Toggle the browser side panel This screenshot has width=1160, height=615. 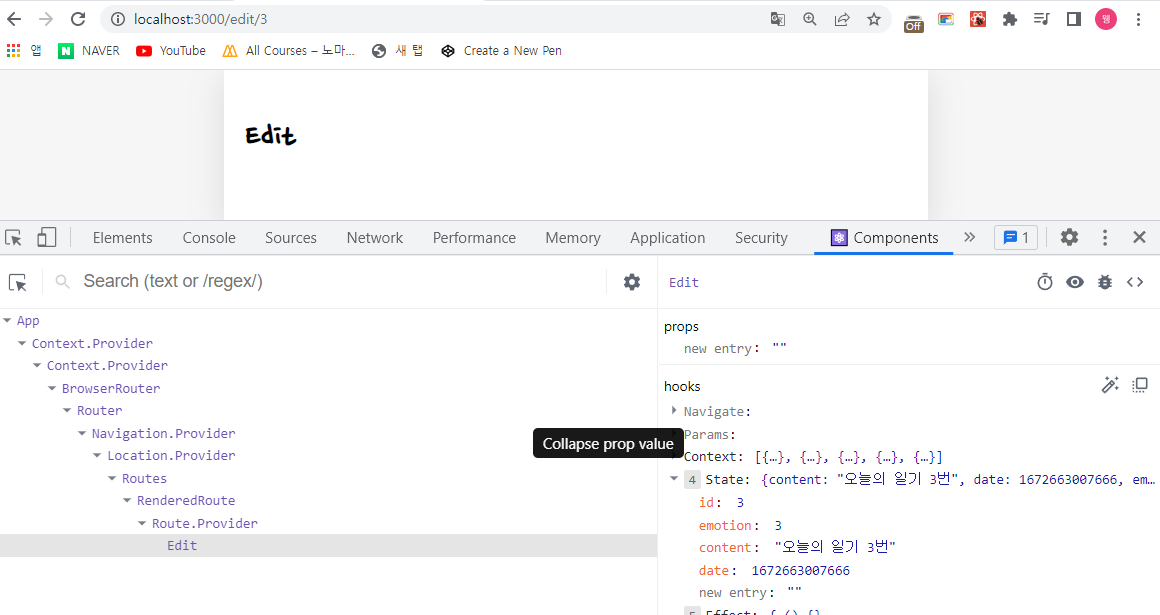tap(1073, 19)
